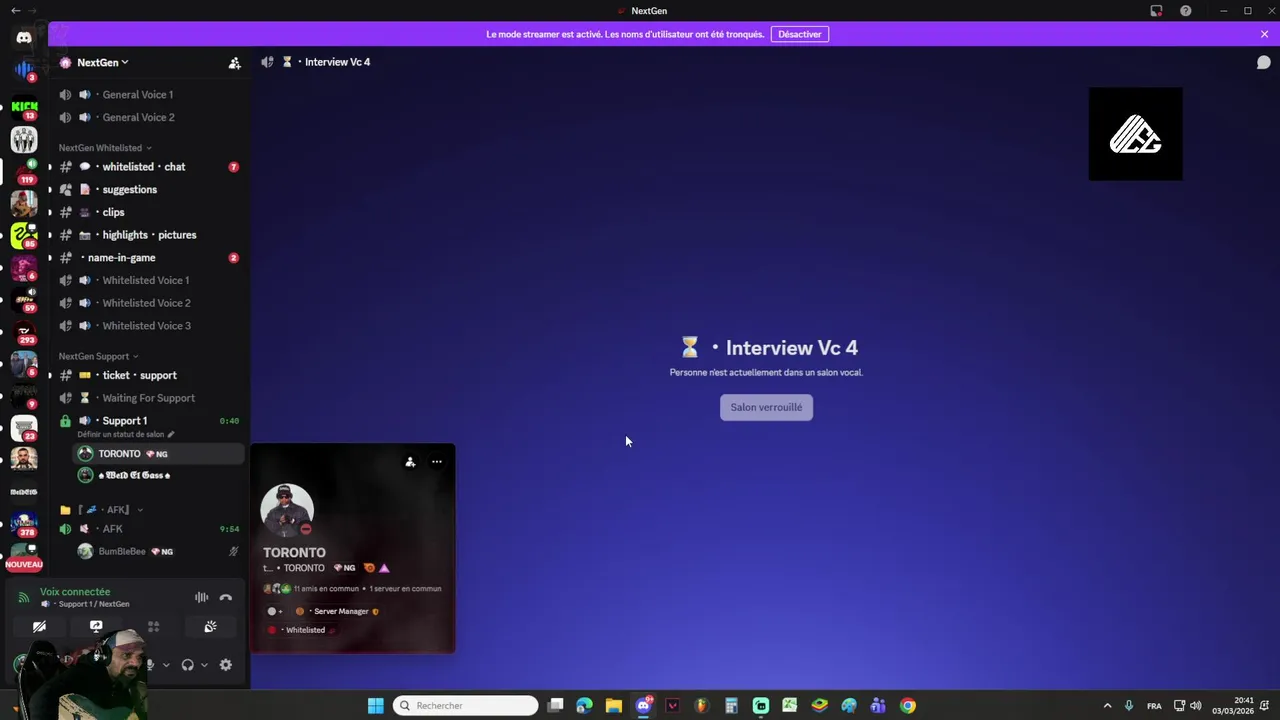Open Discord help question mark icon
Image resolution: width=1280 pixels, height=720 pixels.
1185,11
